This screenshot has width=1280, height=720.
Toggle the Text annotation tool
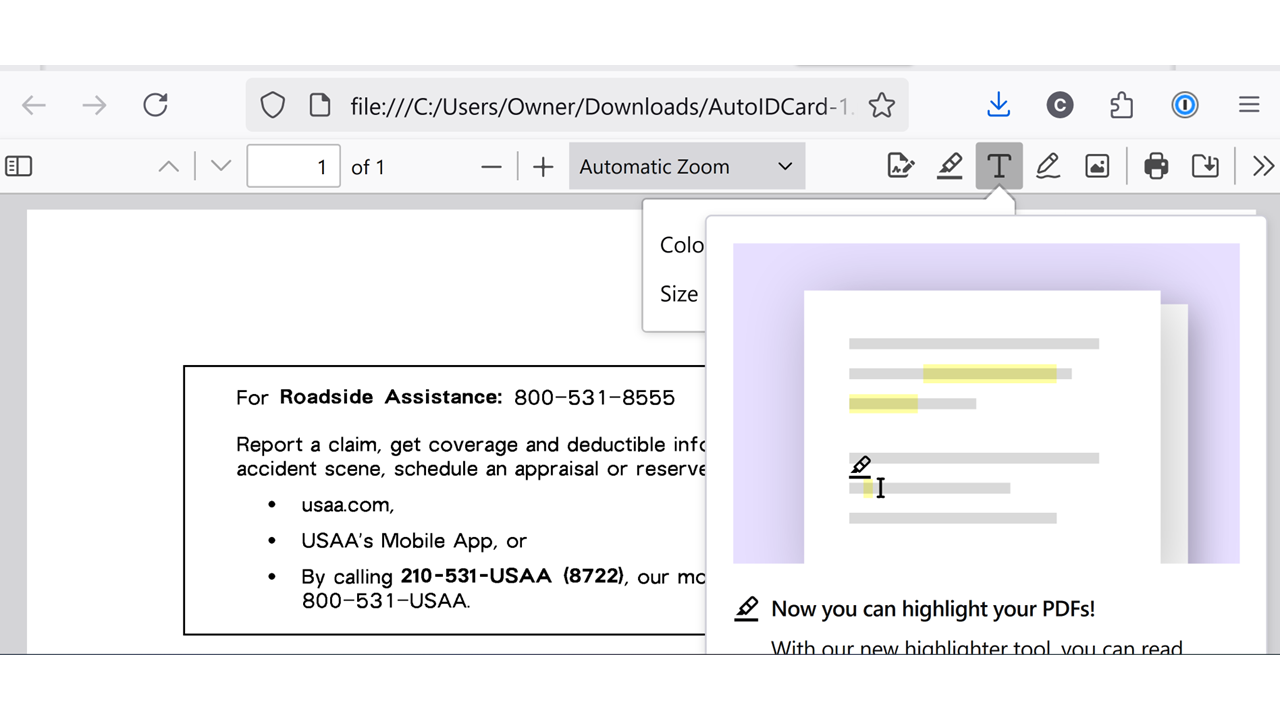point(999,166)
